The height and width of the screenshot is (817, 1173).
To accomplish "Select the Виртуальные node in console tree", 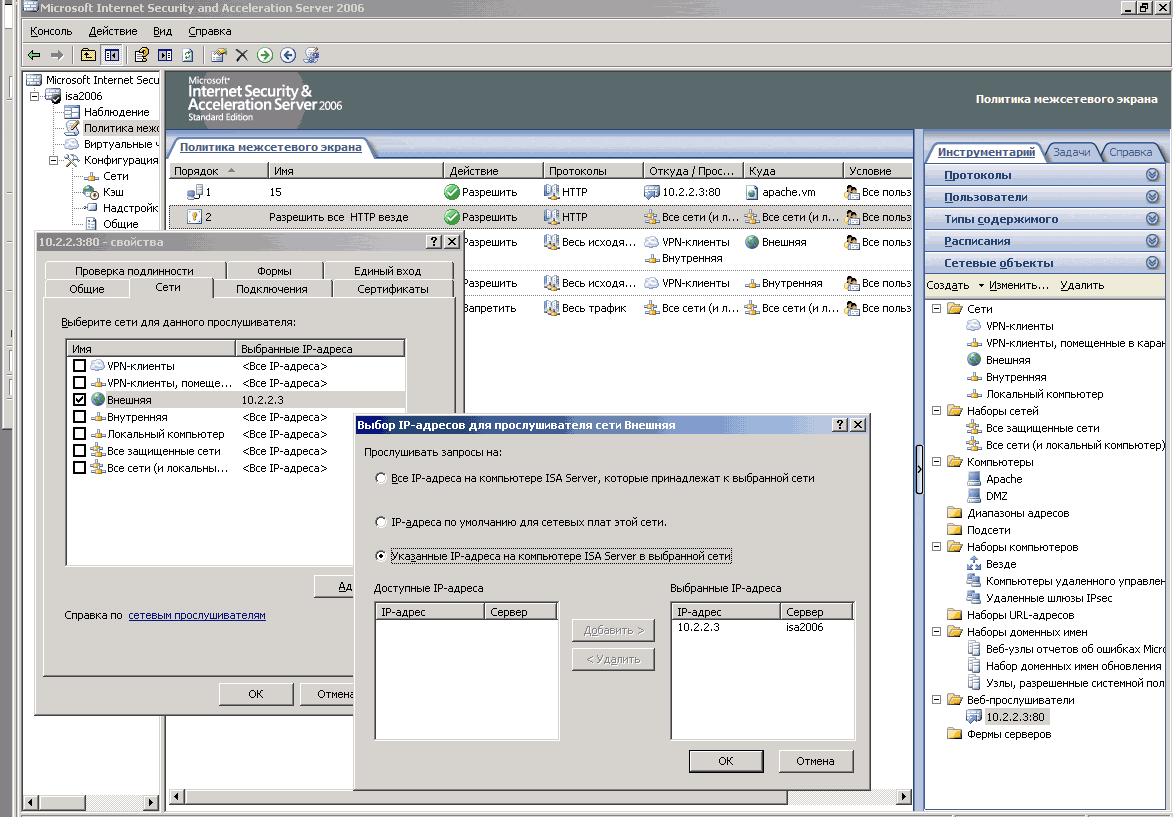I will [x=120, y=144].
